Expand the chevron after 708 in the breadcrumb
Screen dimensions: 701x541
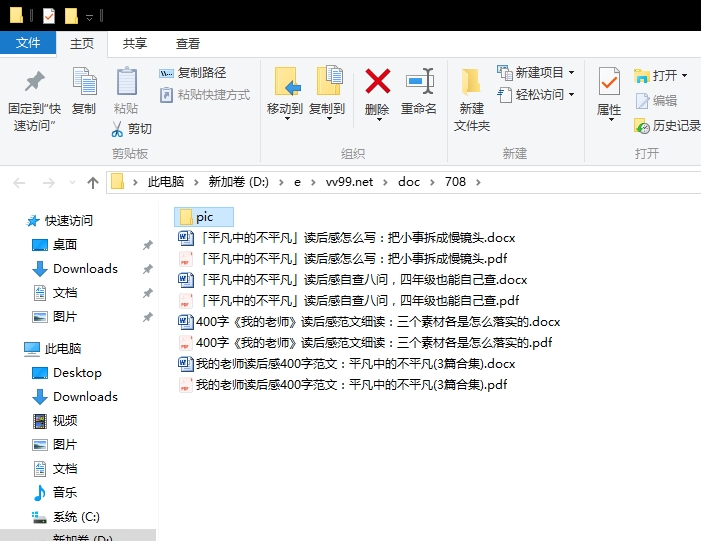point(478,182)
